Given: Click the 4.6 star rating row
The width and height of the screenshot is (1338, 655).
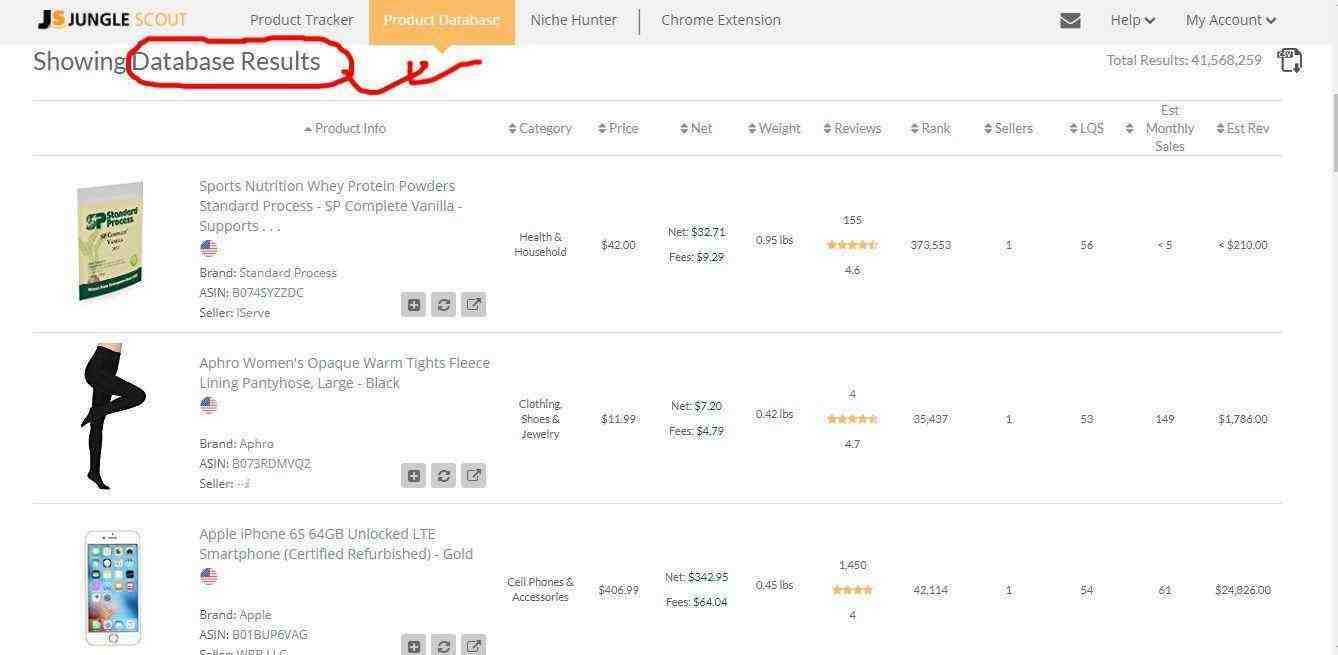Looking at the screenshot, I should click(x=852, y=245).
